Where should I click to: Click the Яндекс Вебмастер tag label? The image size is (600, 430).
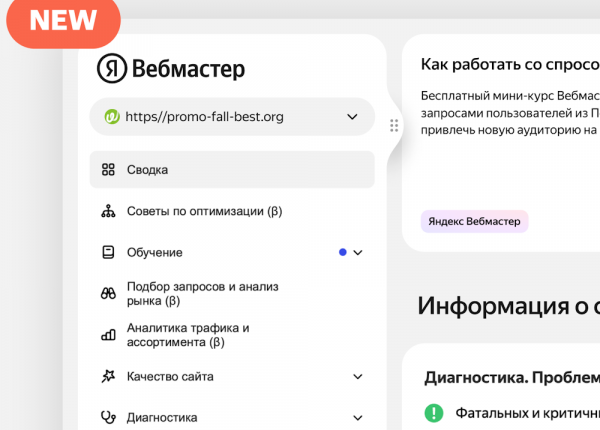pos(474,221)
